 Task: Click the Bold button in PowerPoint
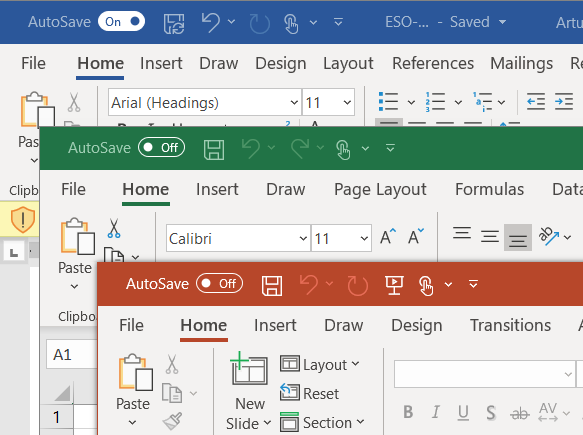[x=408, y=412]
